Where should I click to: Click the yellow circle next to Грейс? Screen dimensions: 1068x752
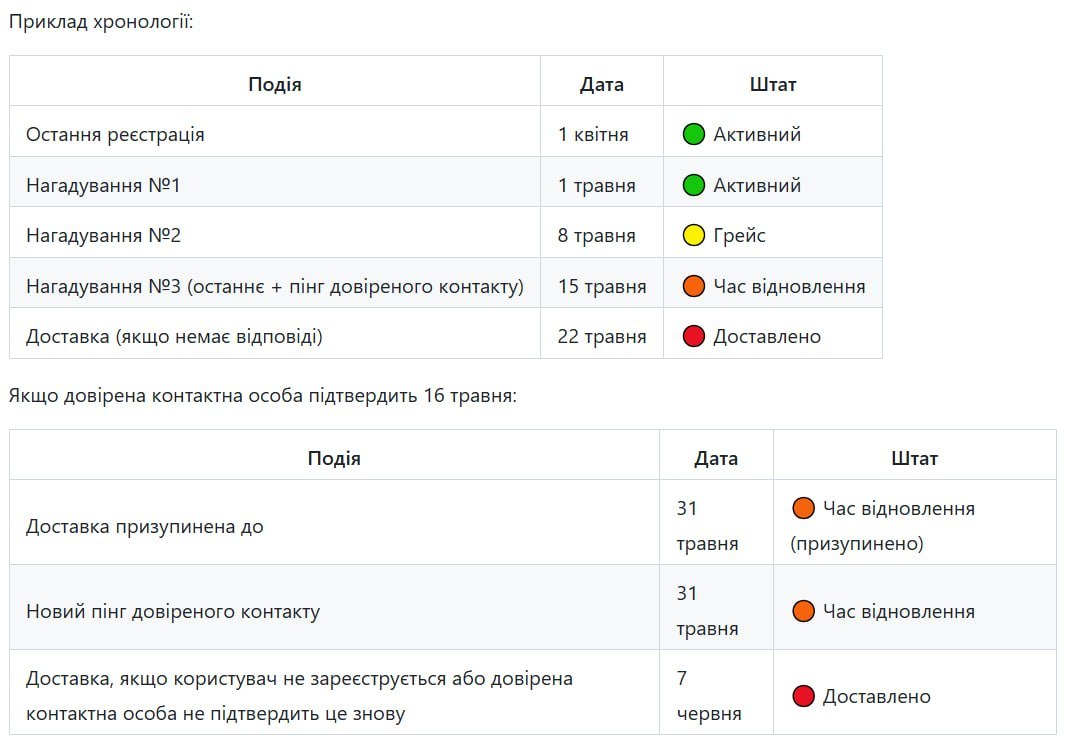click(x=693, y=236)
